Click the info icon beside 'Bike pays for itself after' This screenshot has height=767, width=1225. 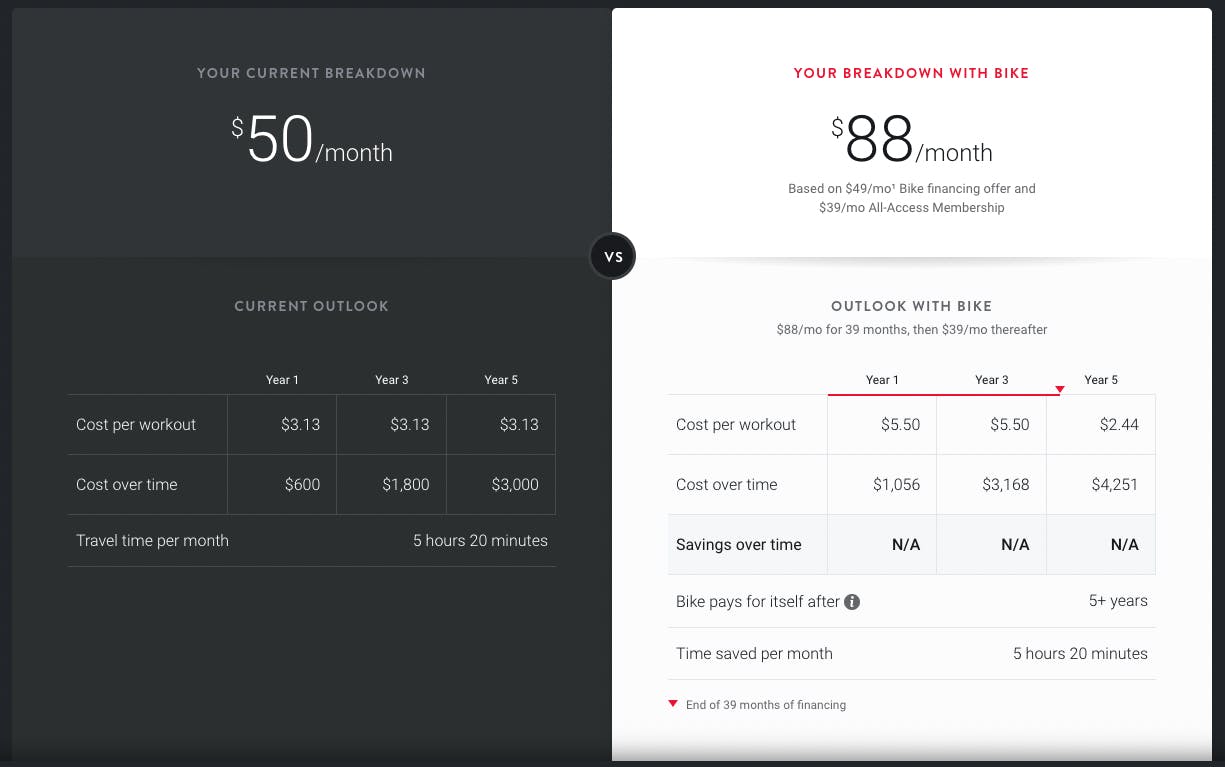click(x=852, y=602)
